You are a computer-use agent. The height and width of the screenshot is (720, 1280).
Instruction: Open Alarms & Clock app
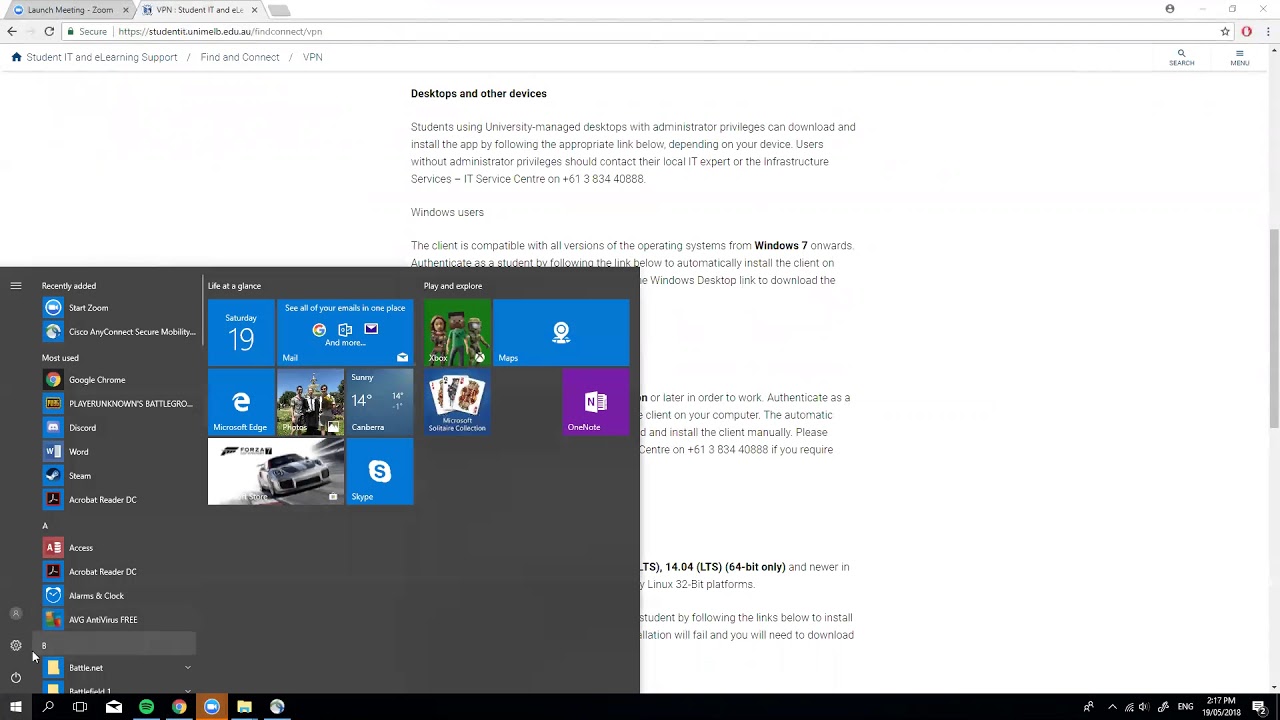(x=118, y=596)
